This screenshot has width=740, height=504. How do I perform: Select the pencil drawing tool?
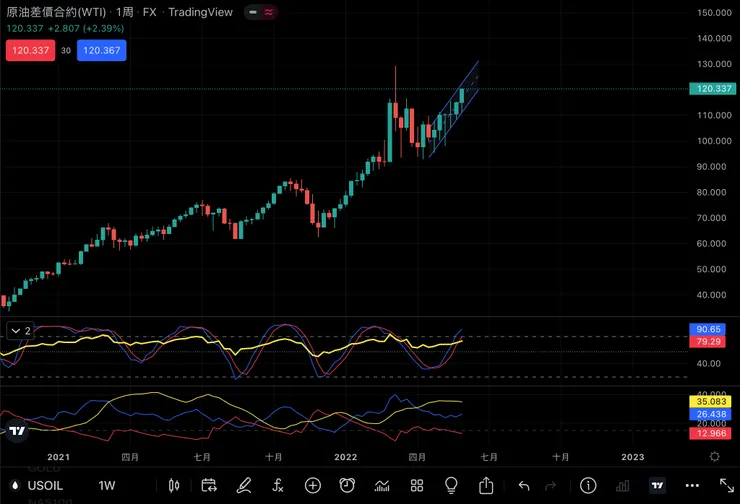[244, 485]
